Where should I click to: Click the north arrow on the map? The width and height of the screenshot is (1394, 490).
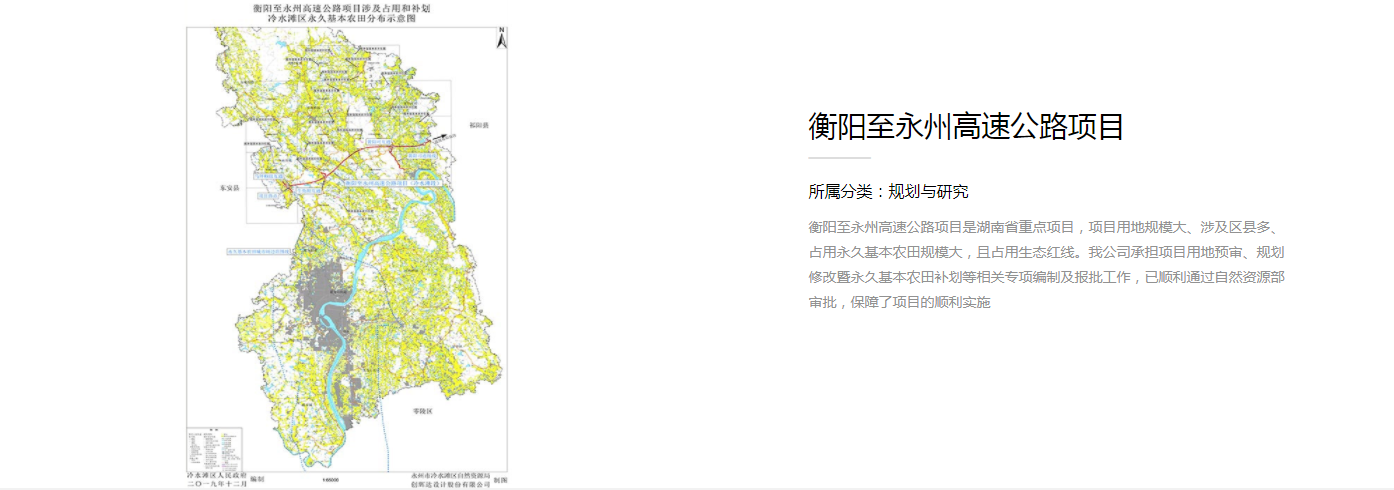pyautogui.click(x=502, y=39)
